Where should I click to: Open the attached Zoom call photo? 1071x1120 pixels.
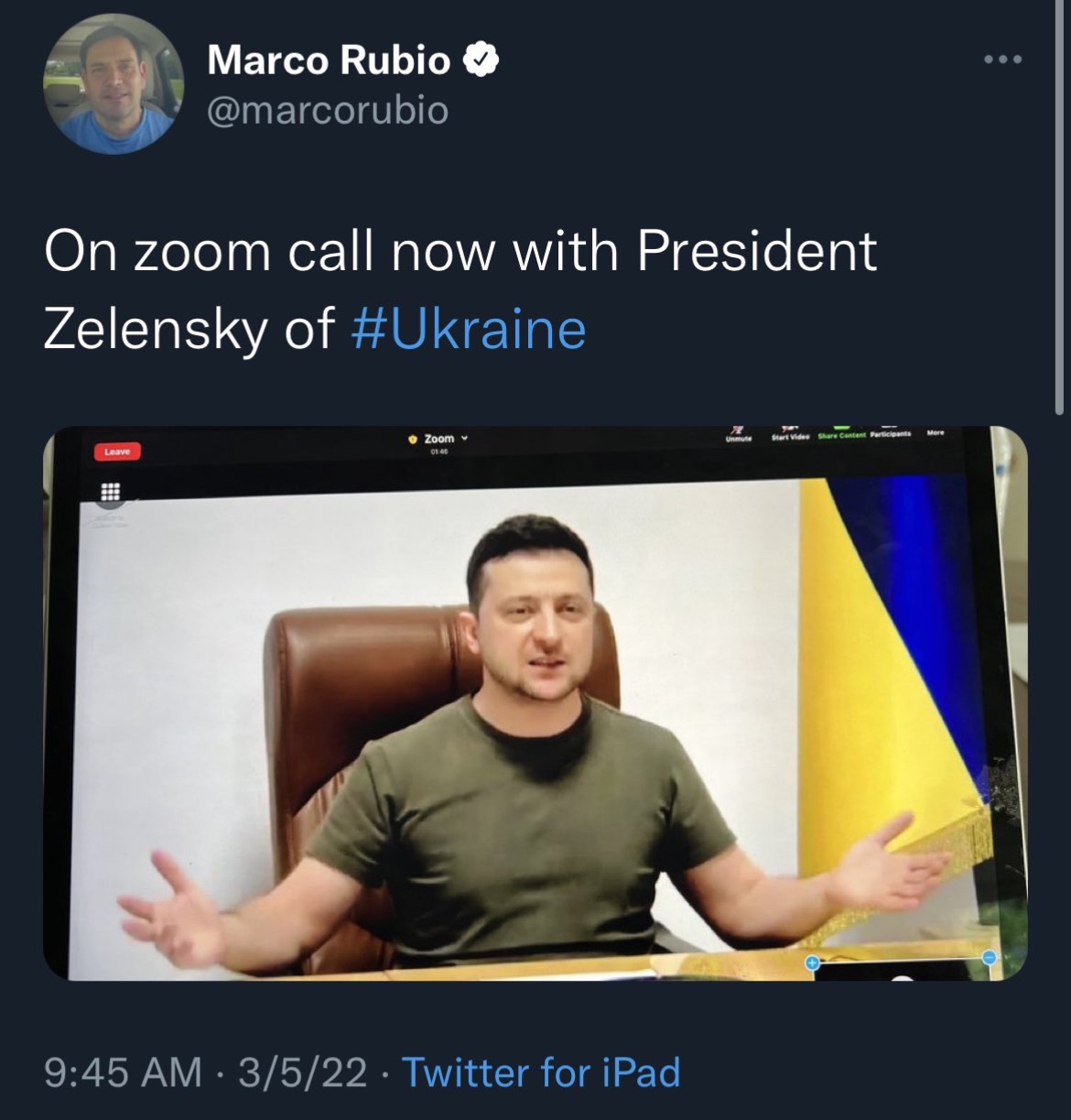coord(535,703)
